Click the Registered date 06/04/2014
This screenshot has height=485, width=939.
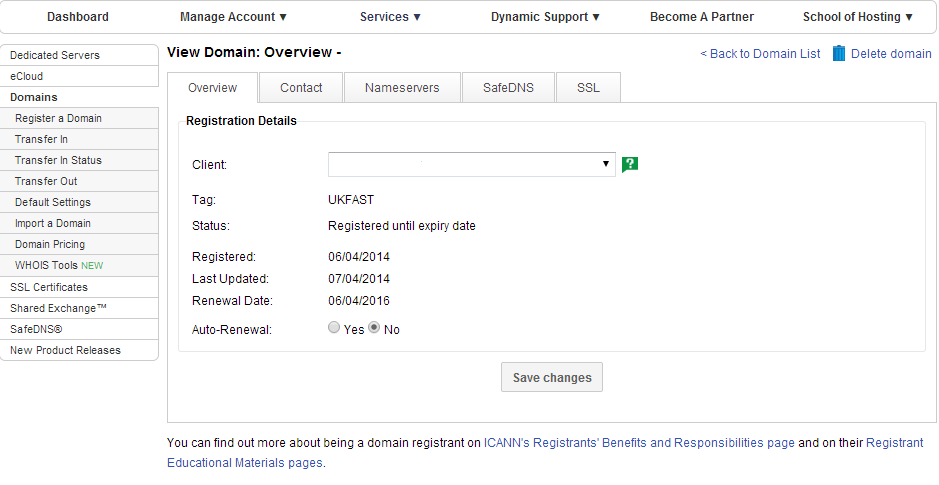(x=359, y=257)
